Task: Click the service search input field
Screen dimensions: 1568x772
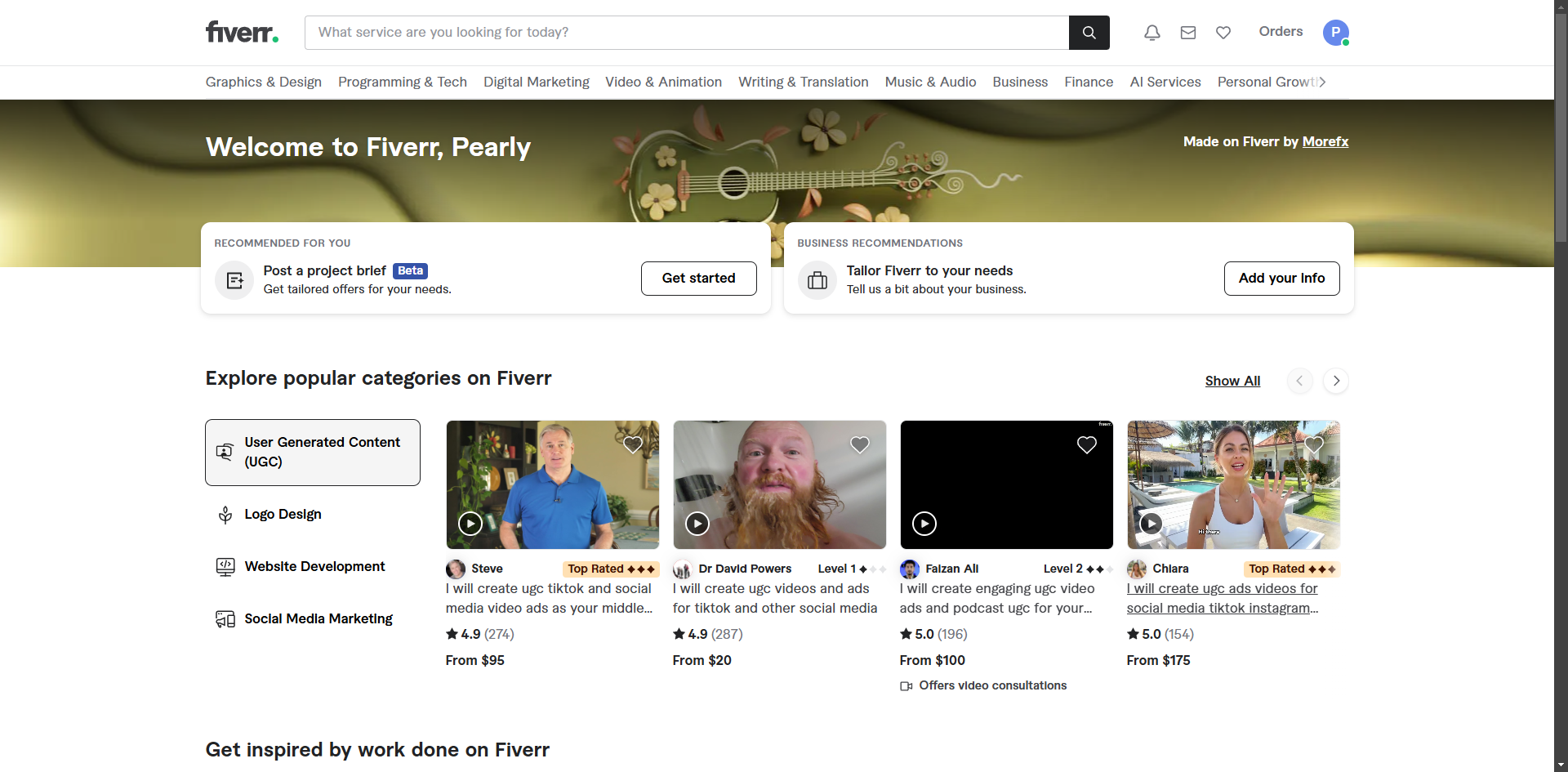Action: [687, 33]
